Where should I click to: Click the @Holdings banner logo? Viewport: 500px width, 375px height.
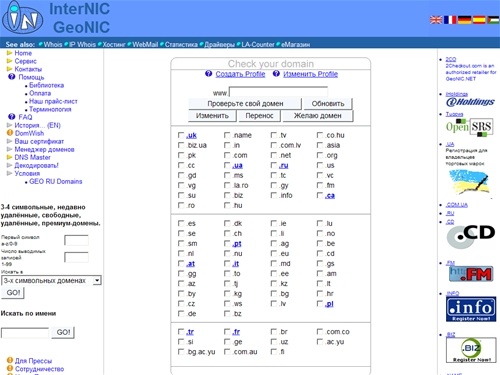(470, 102)
